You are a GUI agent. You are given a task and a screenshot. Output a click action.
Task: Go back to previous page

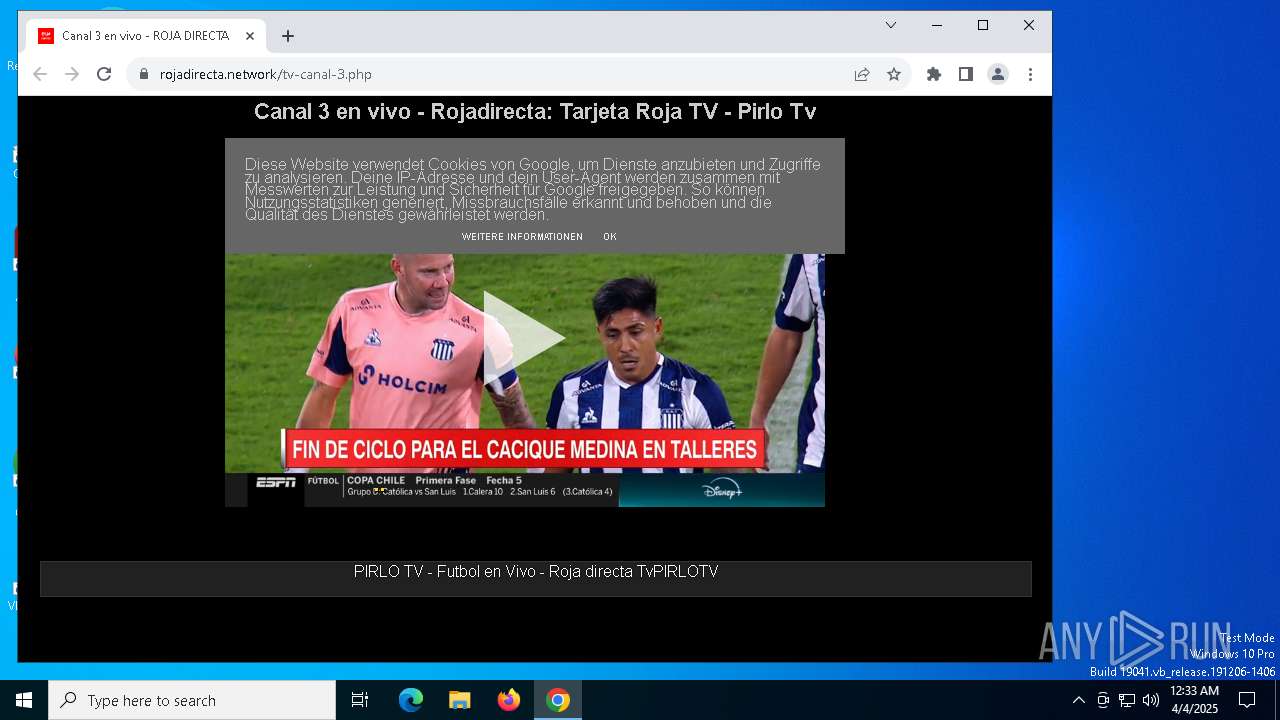tap(40, 74)
